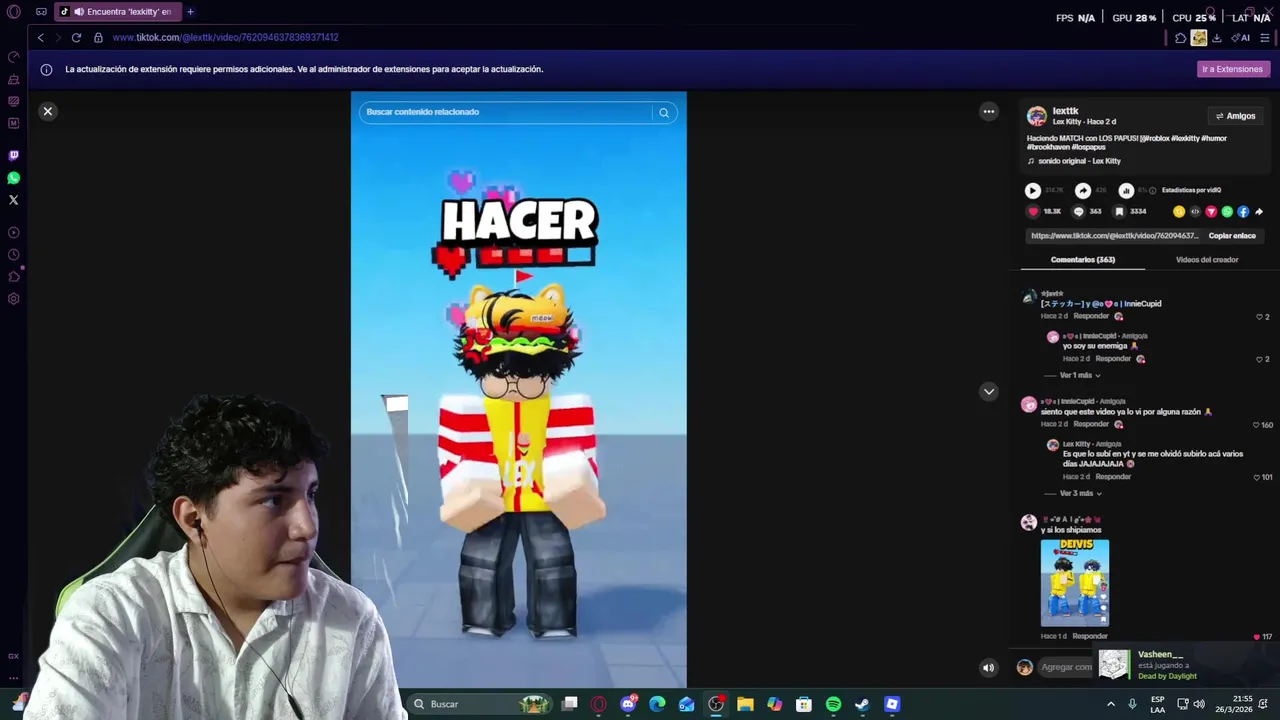
Task: Like the video with the heart icon
Action: point(1033,212)
